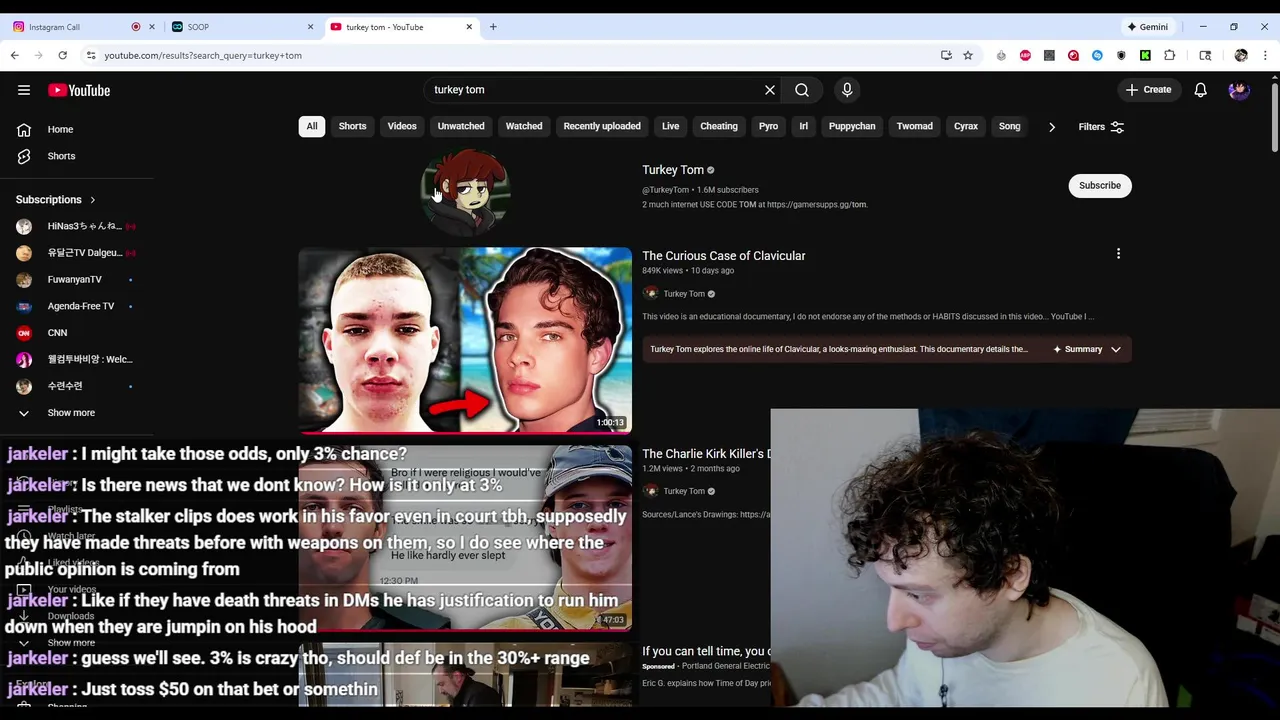
Task: Clear the search box with the X
Action: tap(770, 90)
